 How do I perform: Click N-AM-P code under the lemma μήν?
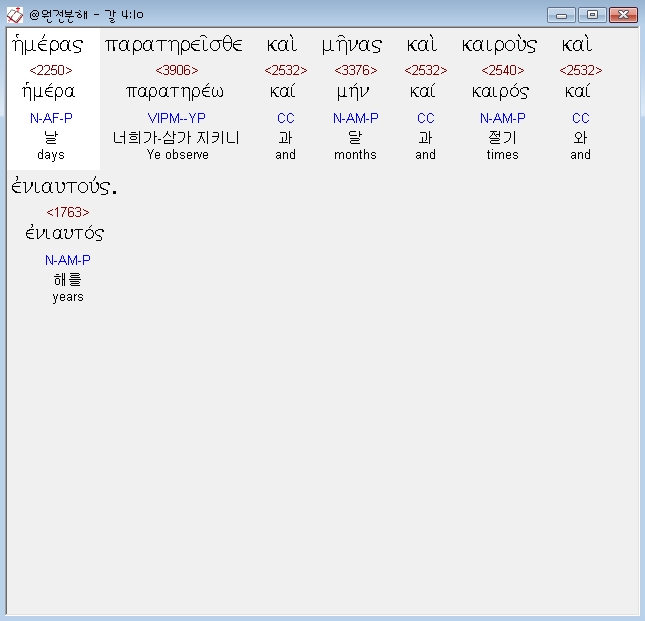click(x=356, y=118)
